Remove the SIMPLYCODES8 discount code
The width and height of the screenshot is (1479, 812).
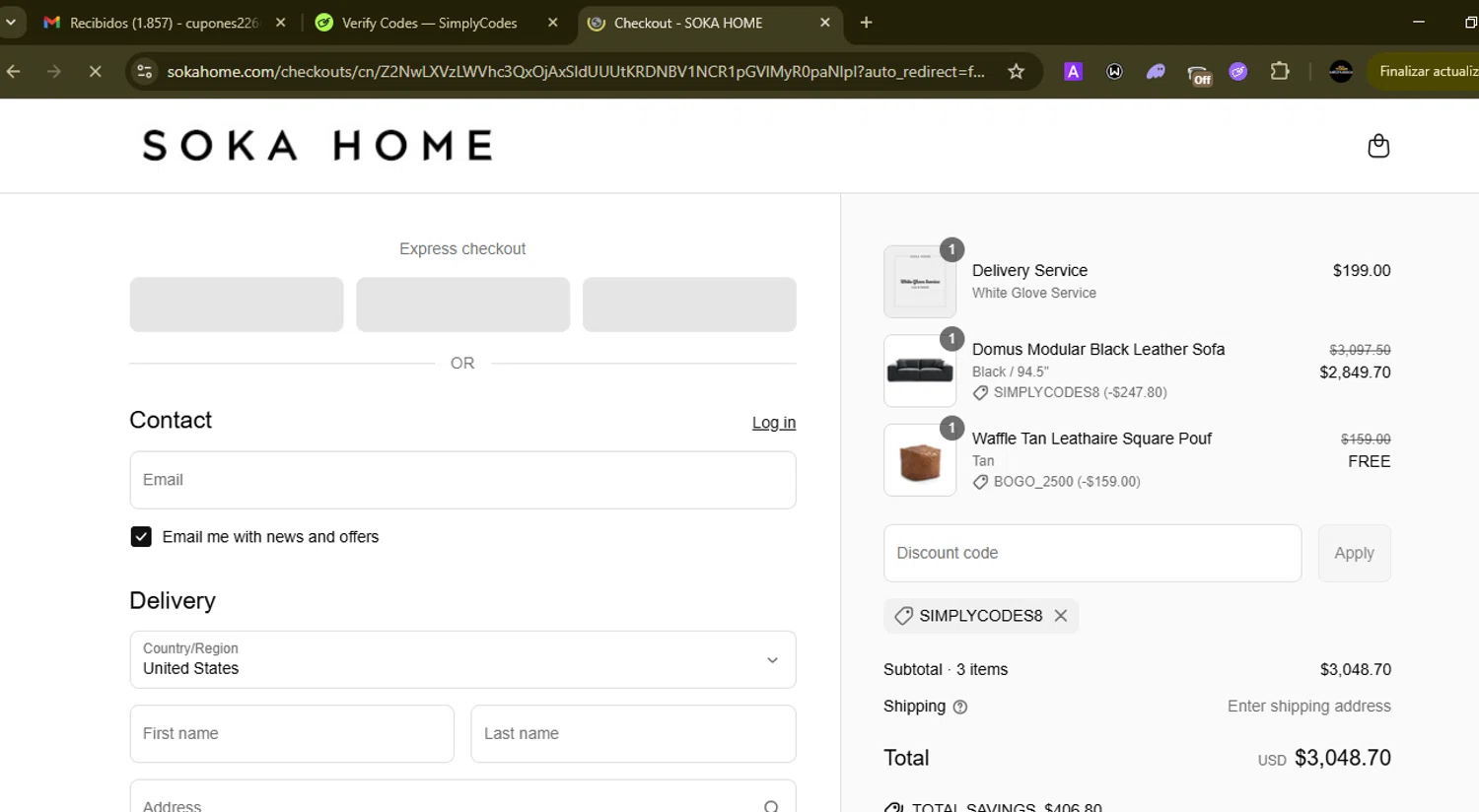pyautogui.click(x=1061, y=615)
